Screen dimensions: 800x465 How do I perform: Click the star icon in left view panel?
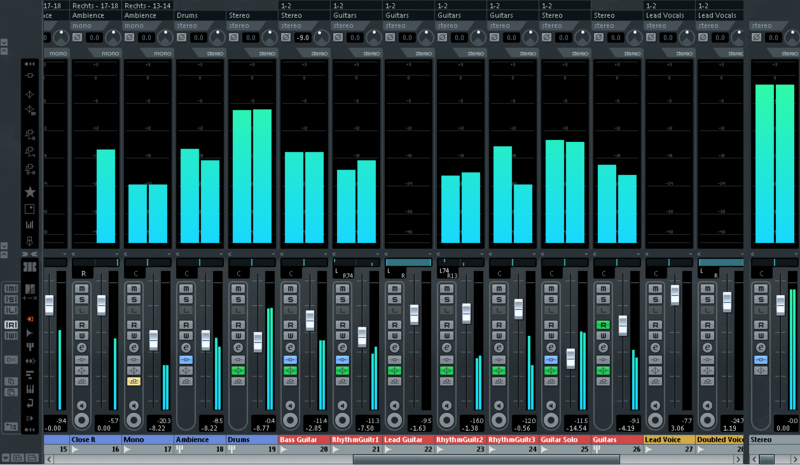click(30, 191)
